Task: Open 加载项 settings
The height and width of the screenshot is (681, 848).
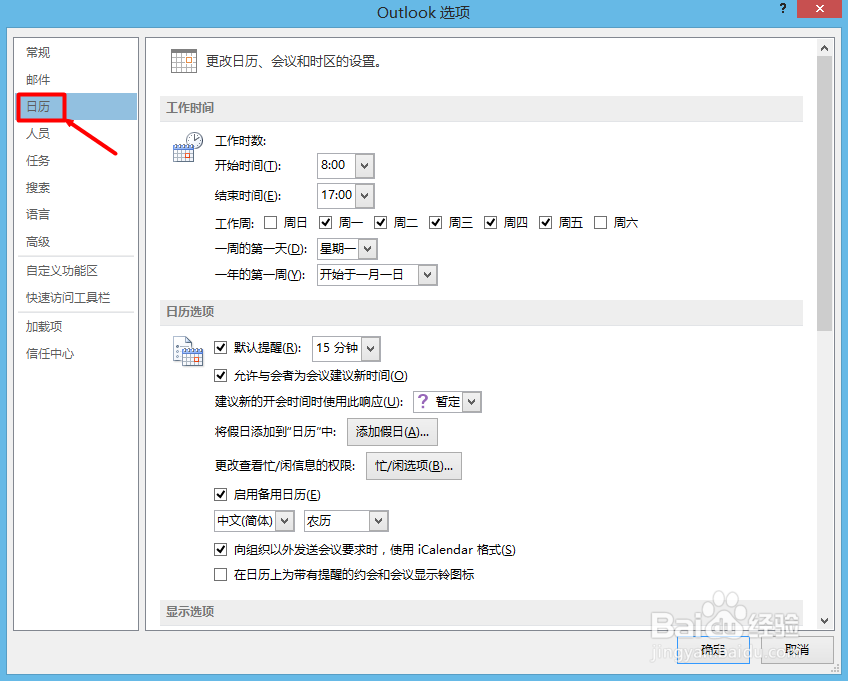Action: tap(75, 327)
